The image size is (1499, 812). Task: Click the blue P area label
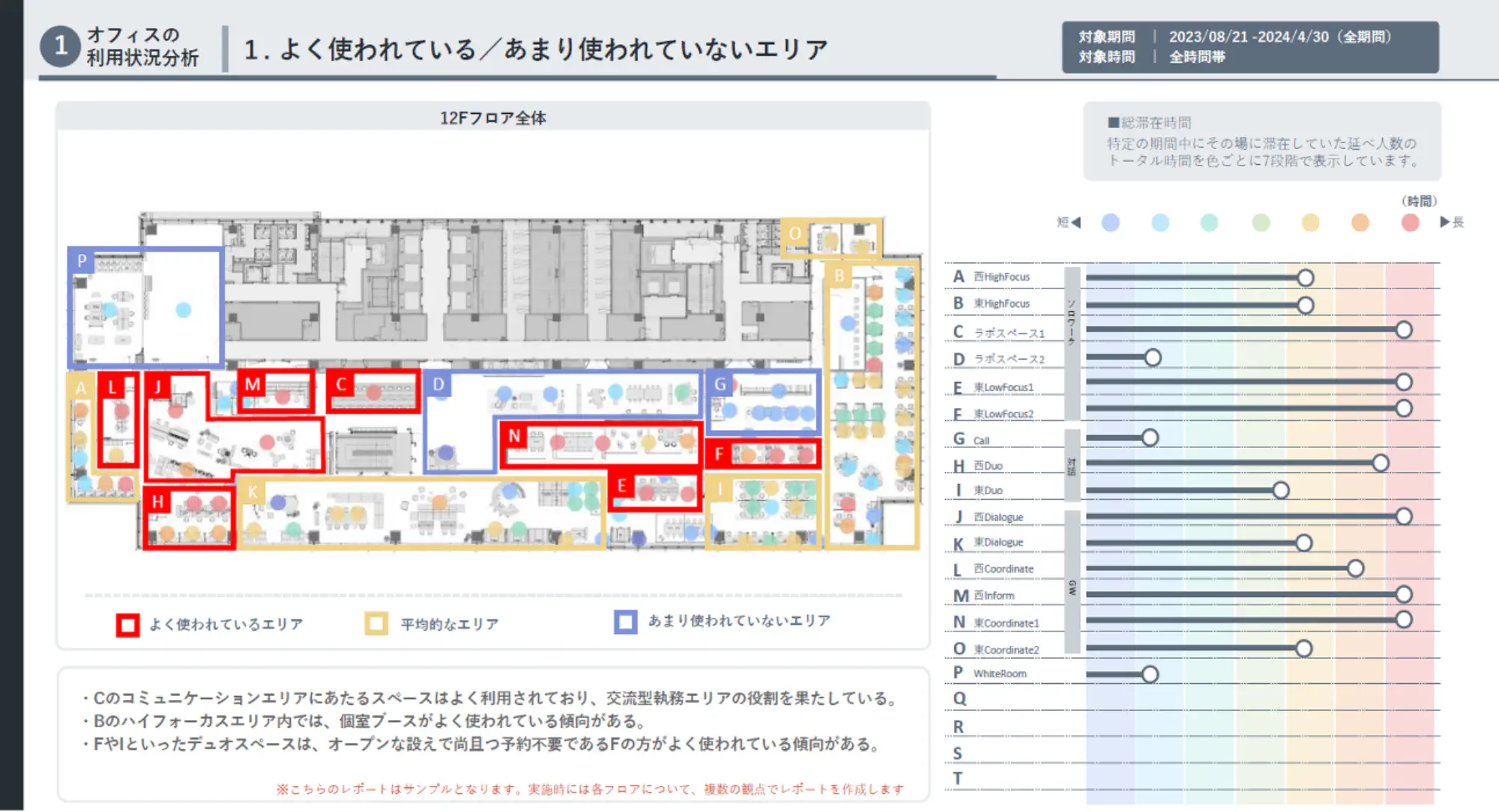82,261
